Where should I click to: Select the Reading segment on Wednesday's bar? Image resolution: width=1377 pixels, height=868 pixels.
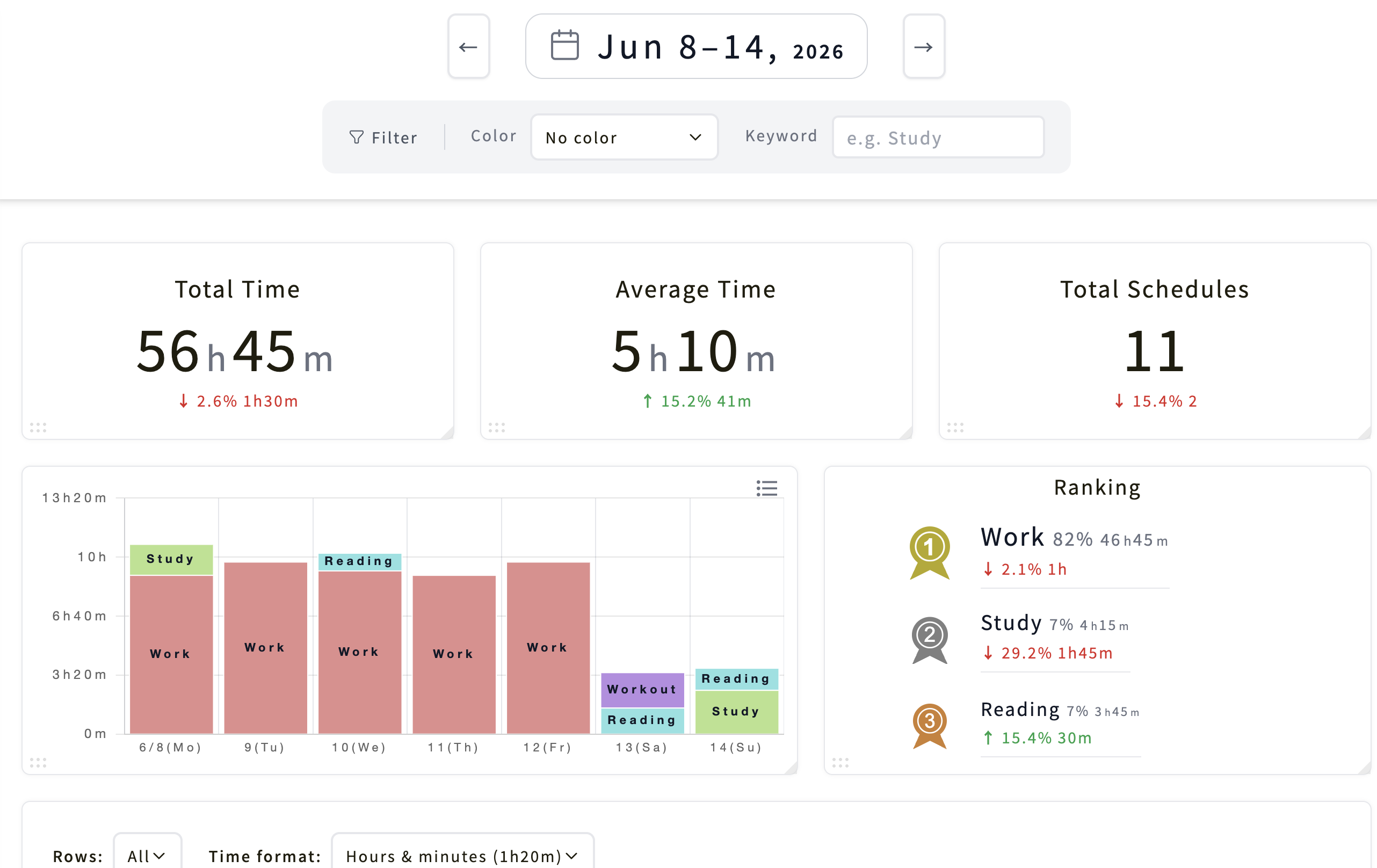[x=360, y=561]
